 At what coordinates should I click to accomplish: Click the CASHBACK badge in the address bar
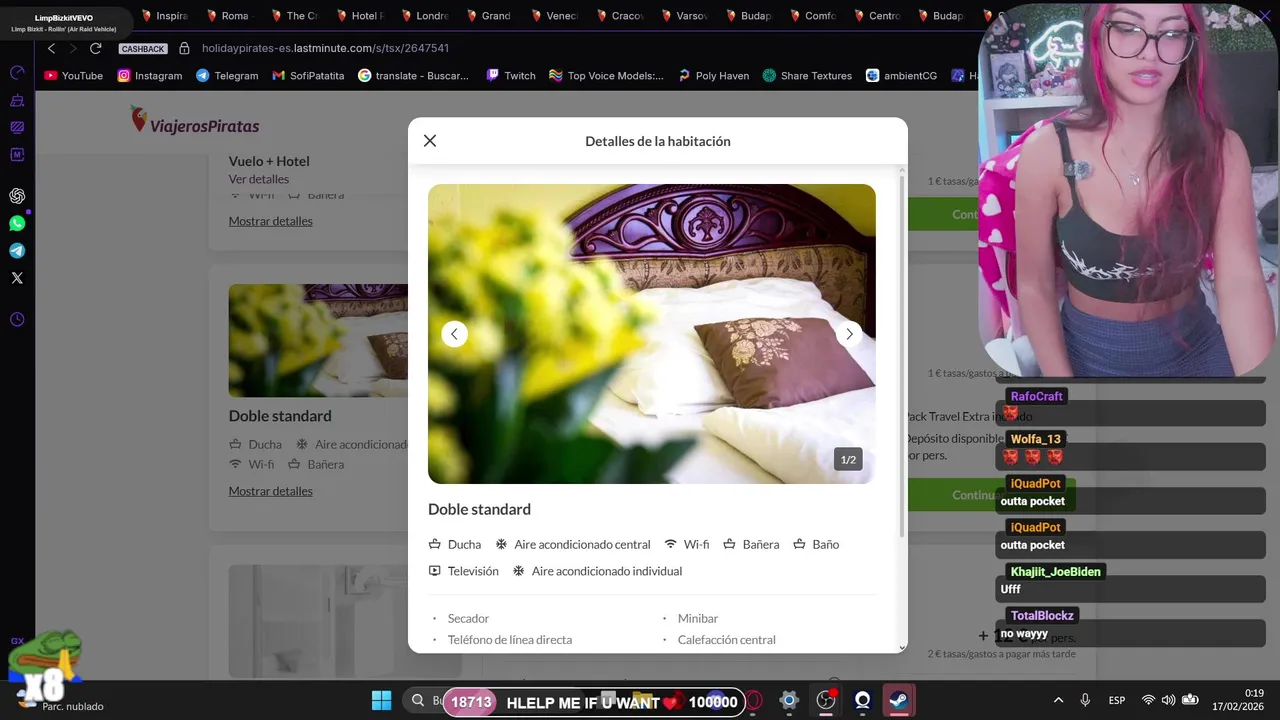pos(143,48)
